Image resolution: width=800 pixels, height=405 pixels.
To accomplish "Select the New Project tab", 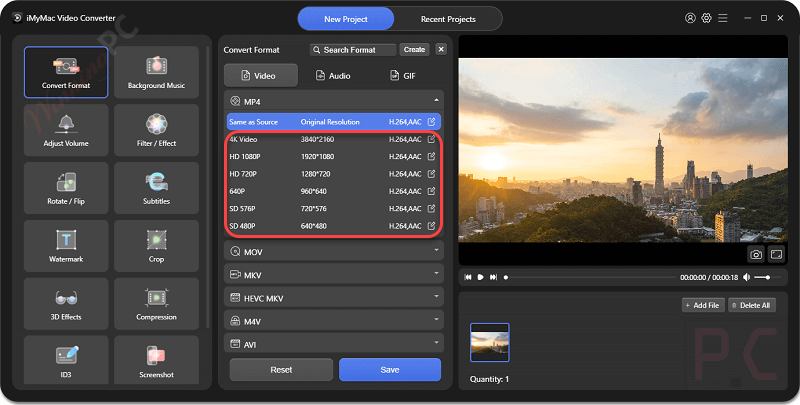I will click(346, 19).
